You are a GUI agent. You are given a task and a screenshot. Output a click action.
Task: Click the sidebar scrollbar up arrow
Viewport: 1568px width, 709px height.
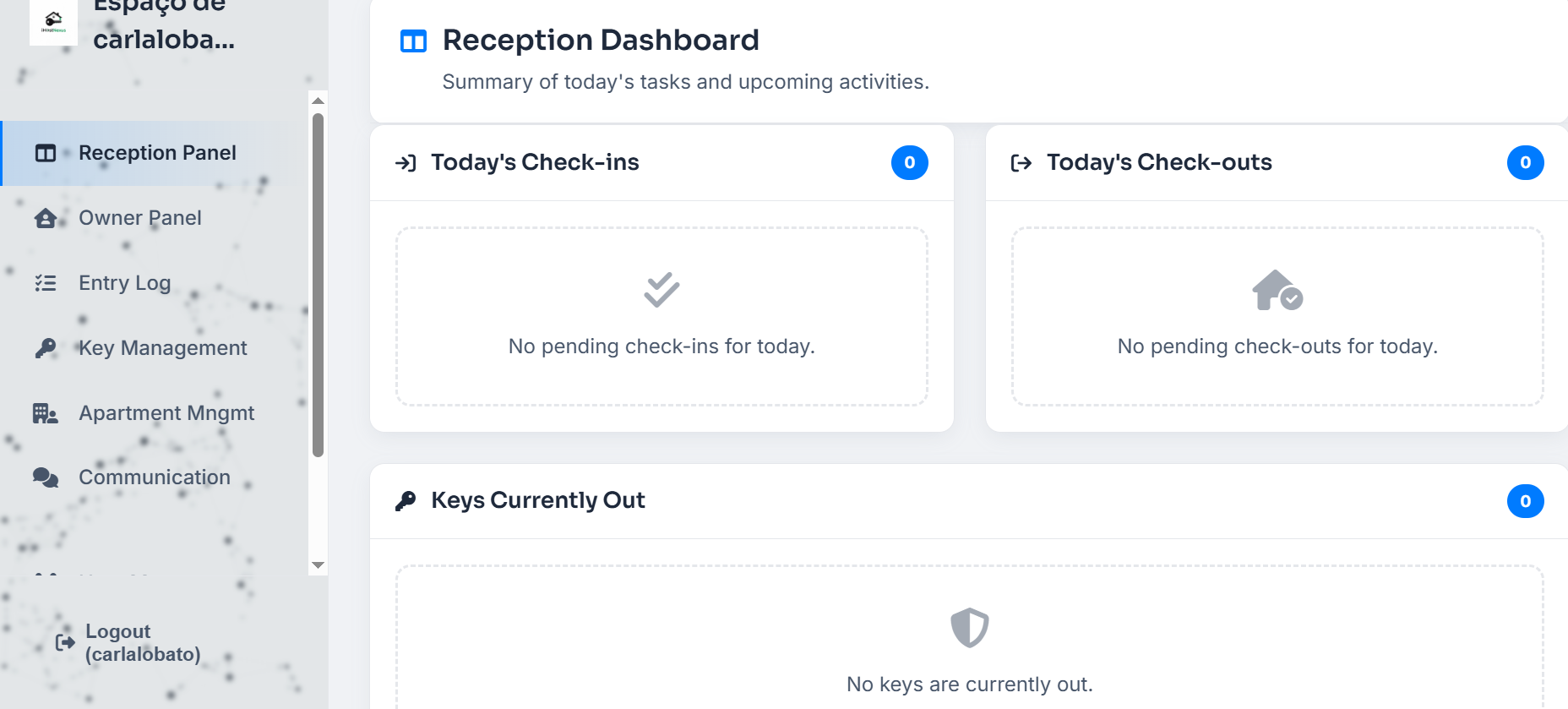tap(318, 101)
